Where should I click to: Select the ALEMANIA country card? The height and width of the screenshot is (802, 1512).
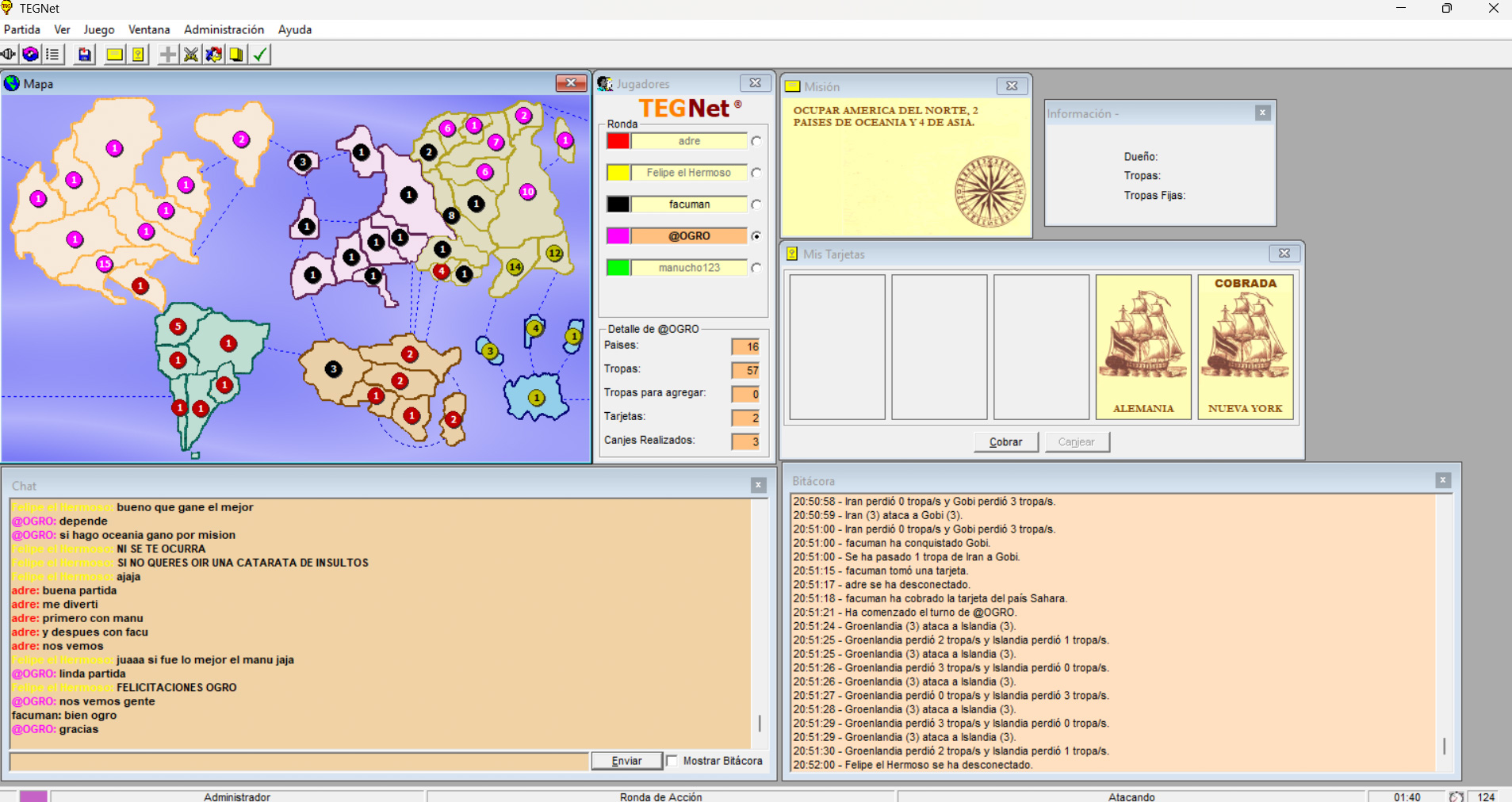(1143, 346)
